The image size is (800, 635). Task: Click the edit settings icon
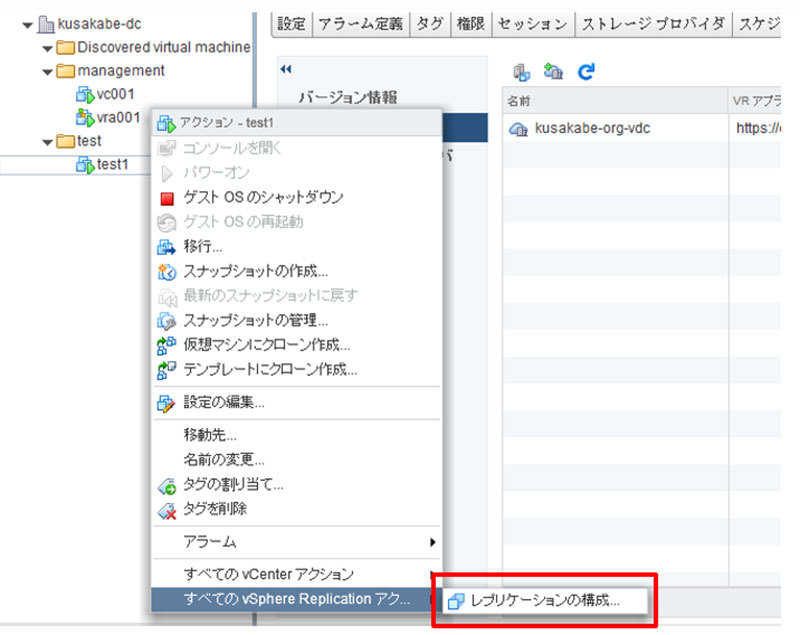[166, 404]
